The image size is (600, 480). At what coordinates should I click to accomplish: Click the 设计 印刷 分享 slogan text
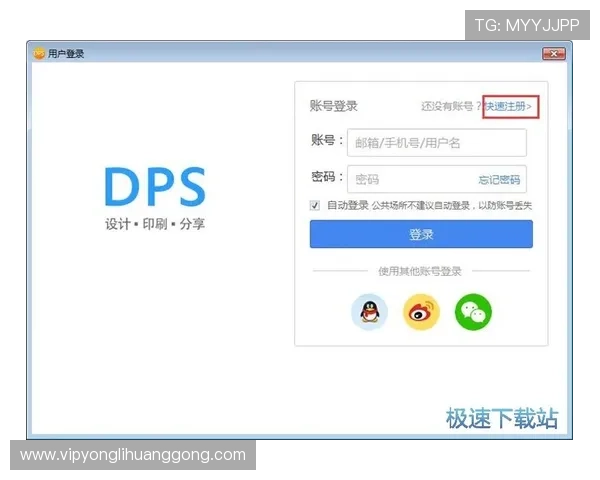coord(155,224)
